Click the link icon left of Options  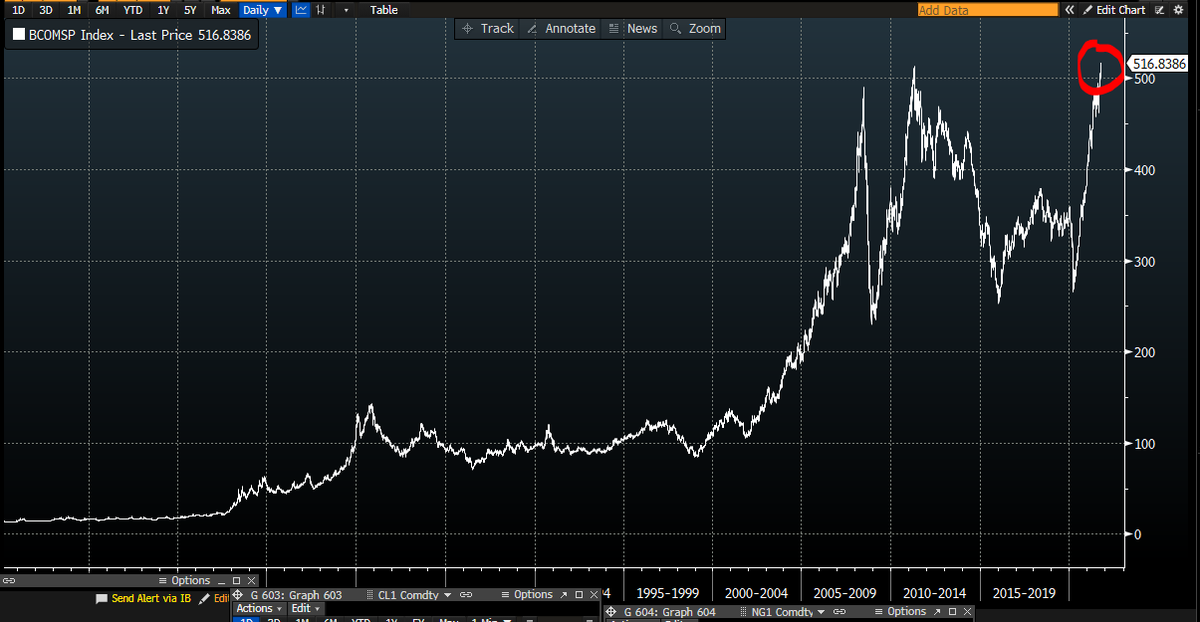(9, 580)
